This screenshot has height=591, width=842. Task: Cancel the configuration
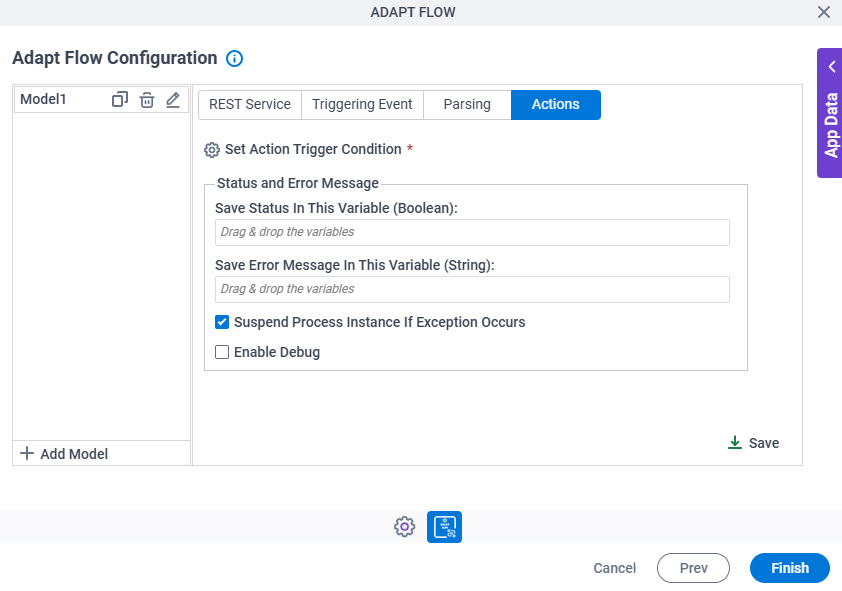[x=614, y=568]
